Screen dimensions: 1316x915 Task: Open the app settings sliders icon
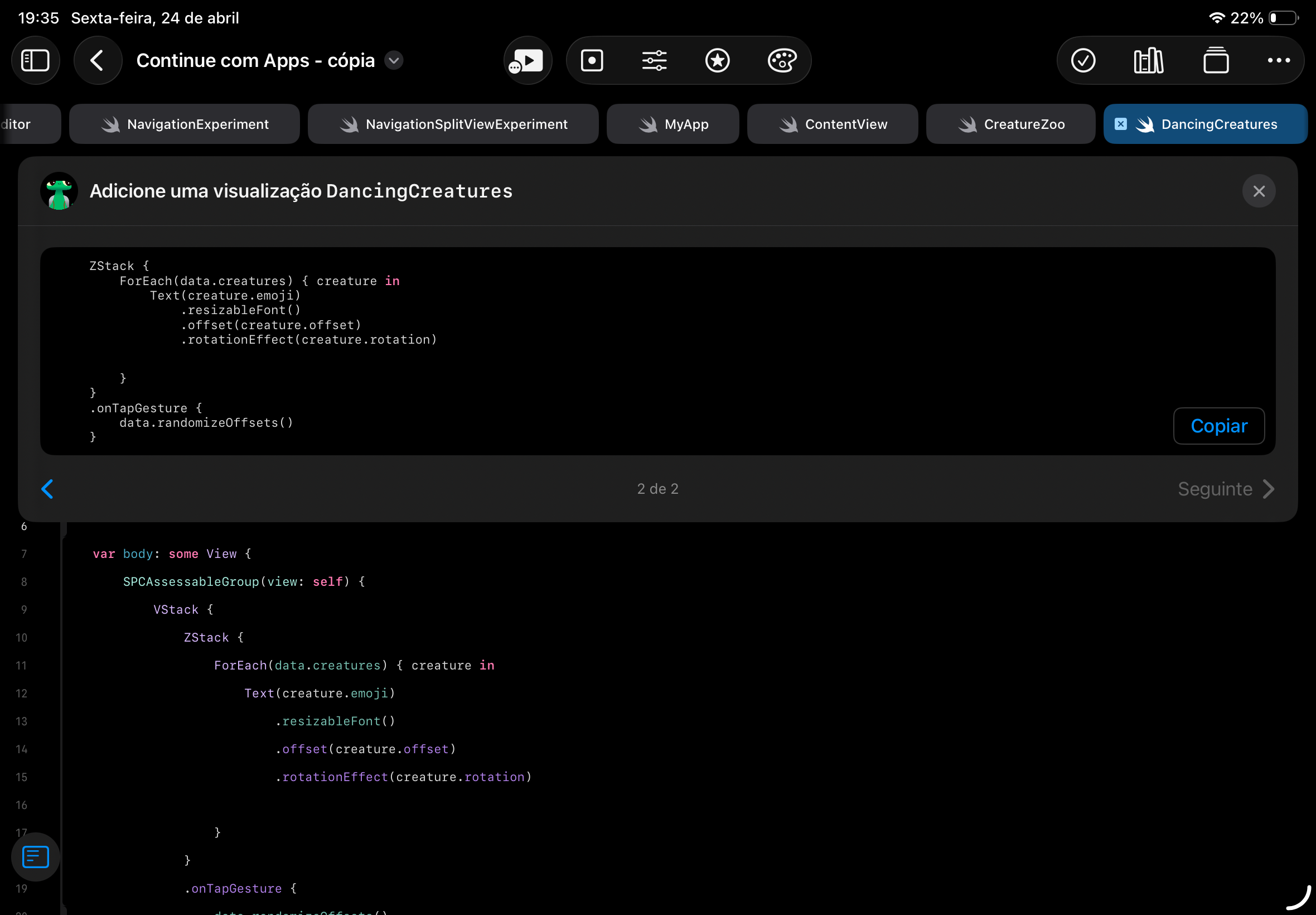(654, 60)
